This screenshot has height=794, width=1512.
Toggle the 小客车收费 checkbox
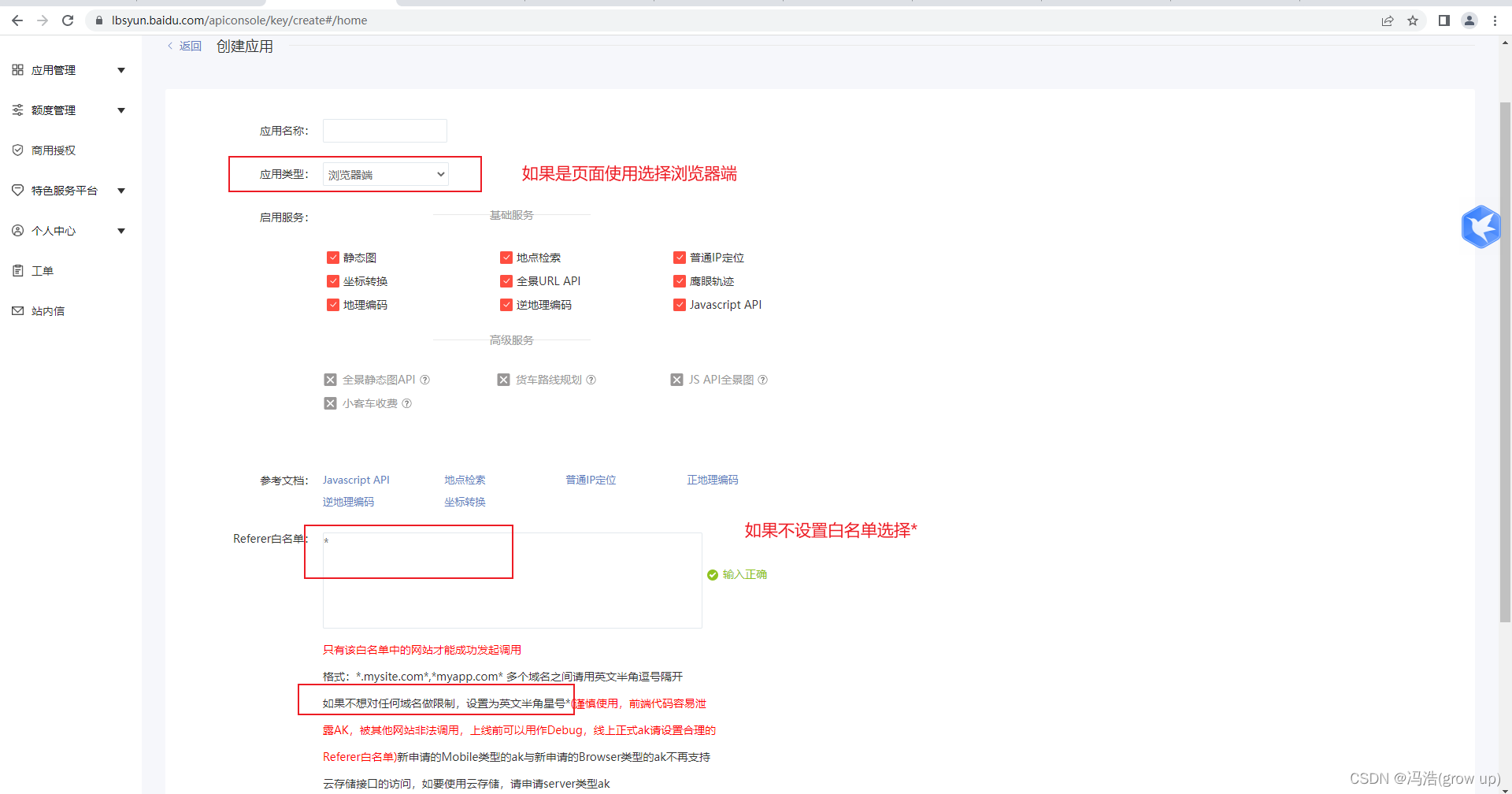click(x=331, y=403)
